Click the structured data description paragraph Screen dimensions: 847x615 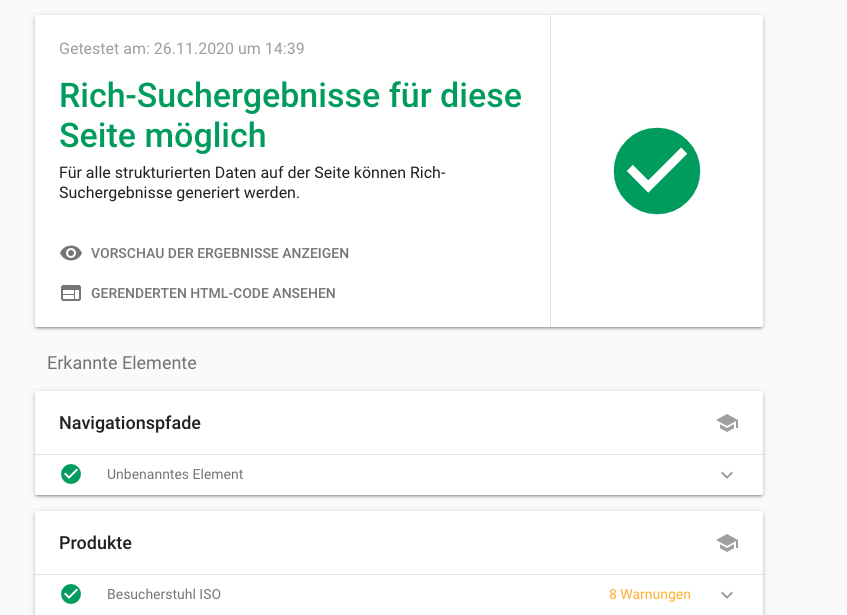[252, 183]
